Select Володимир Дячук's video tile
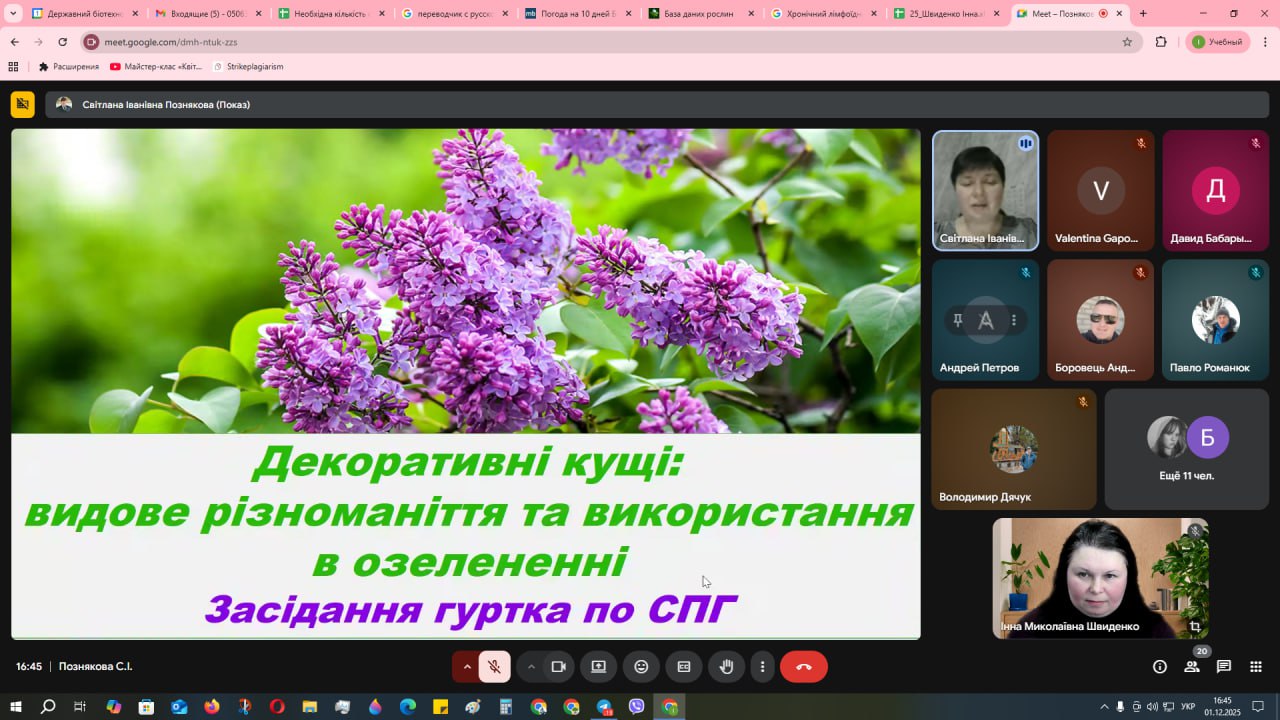1280x720 pixels. [1013, 449]
